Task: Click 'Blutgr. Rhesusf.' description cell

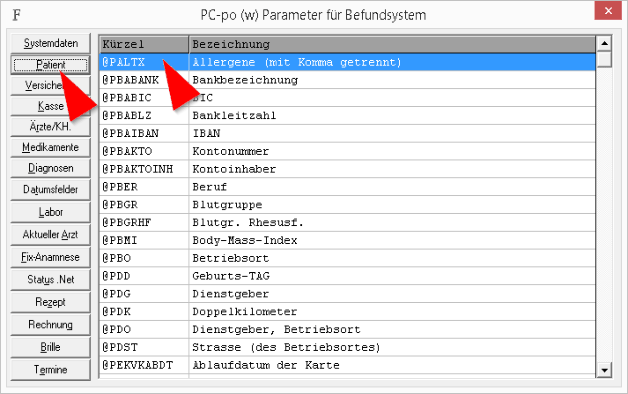Action: [392, 222]
